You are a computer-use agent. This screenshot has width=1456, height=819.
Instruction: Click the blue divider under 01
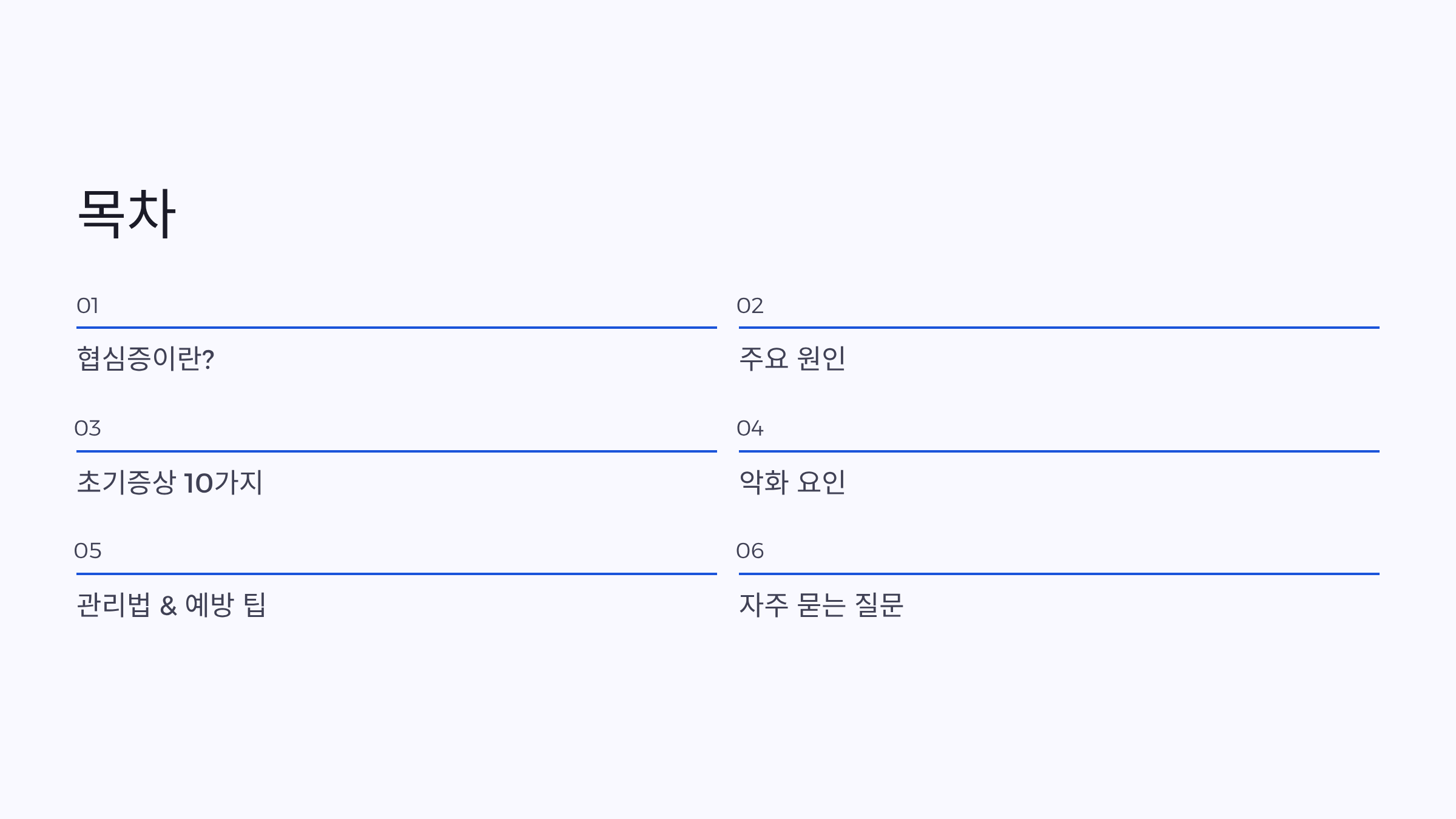[x=397, y=328]
